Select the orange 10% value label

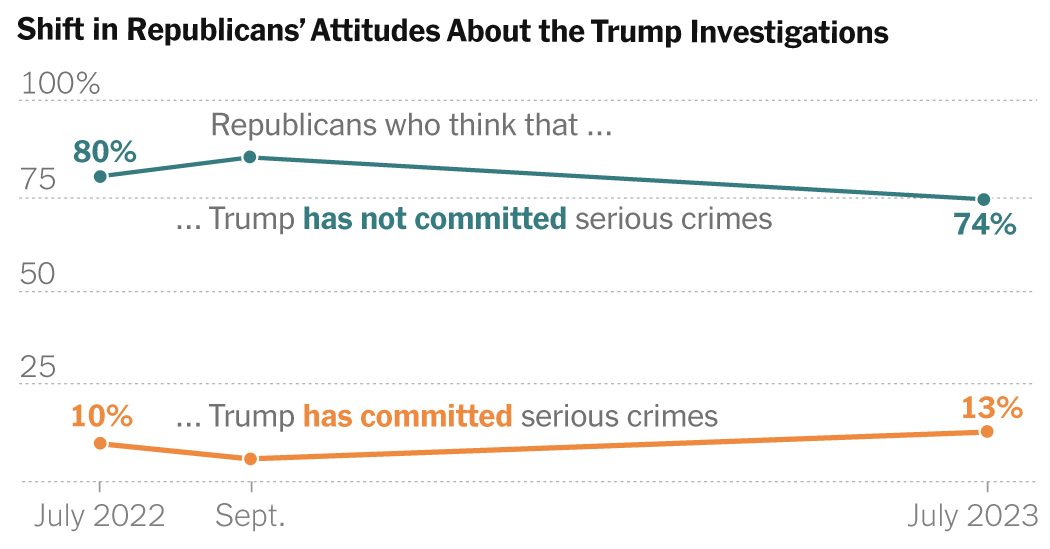point(102,414)
